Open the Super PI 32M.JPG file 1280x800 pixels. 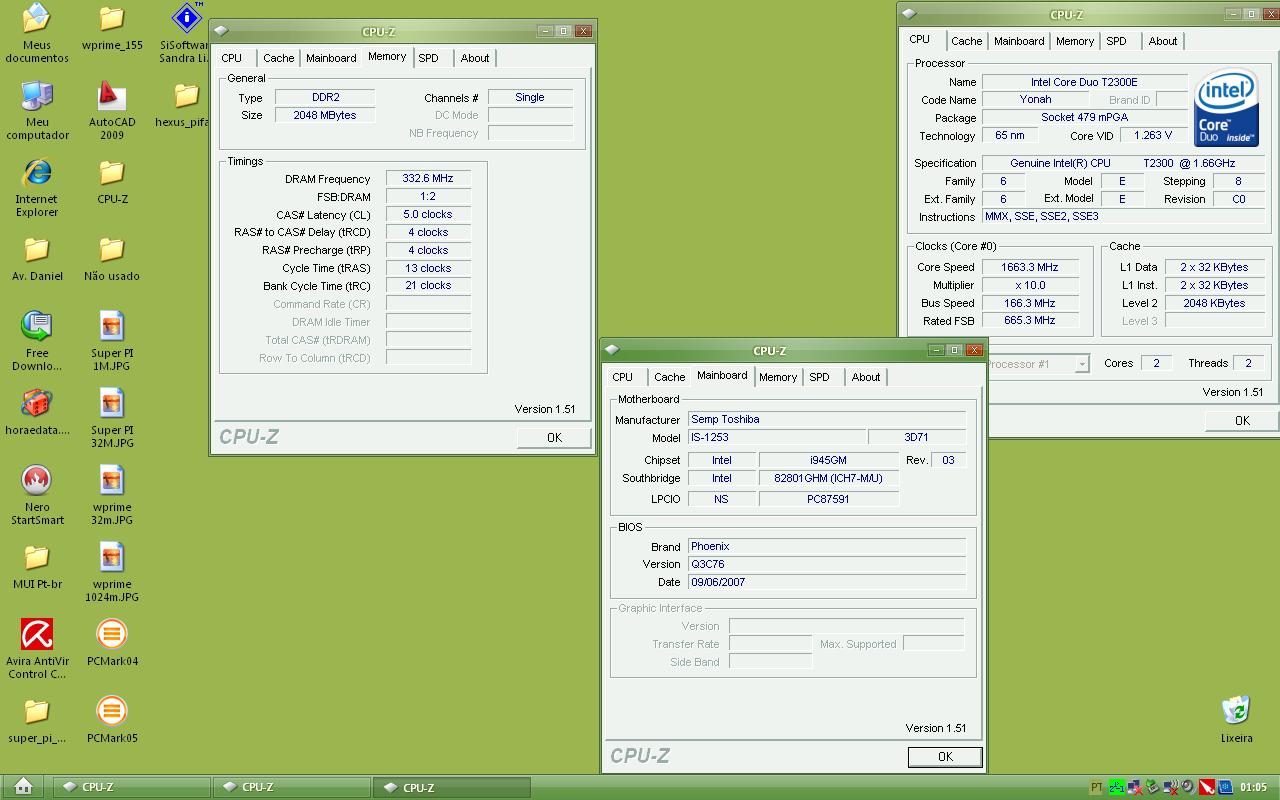pyautogui.click(x=112, y=418)
